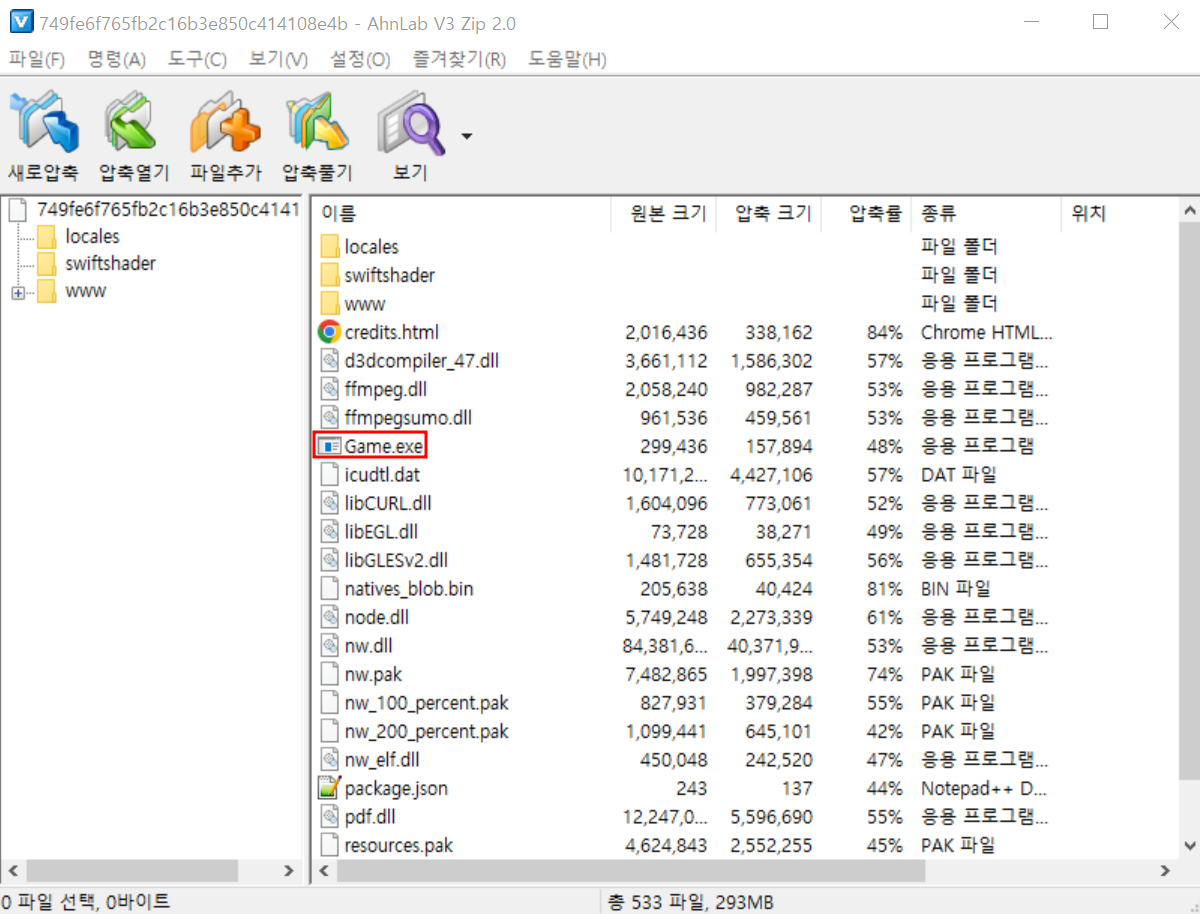Click the Chrome icon next to credits.html

(x=330, y=331)
